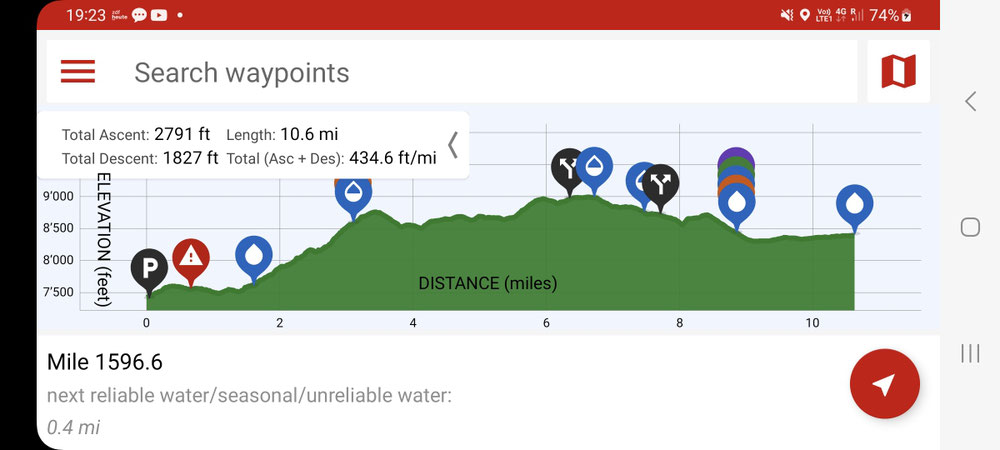The image size is (1000, 450).
Task: Tap the water drop marker near mile 1.6
Action: click(x=254, y=255)
